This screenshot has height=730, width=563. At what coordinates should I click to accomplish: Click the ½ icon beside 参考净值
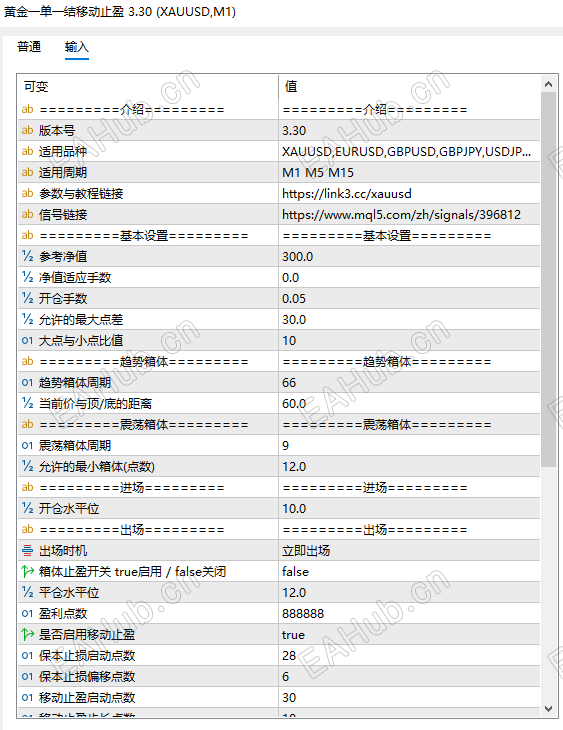27,256
